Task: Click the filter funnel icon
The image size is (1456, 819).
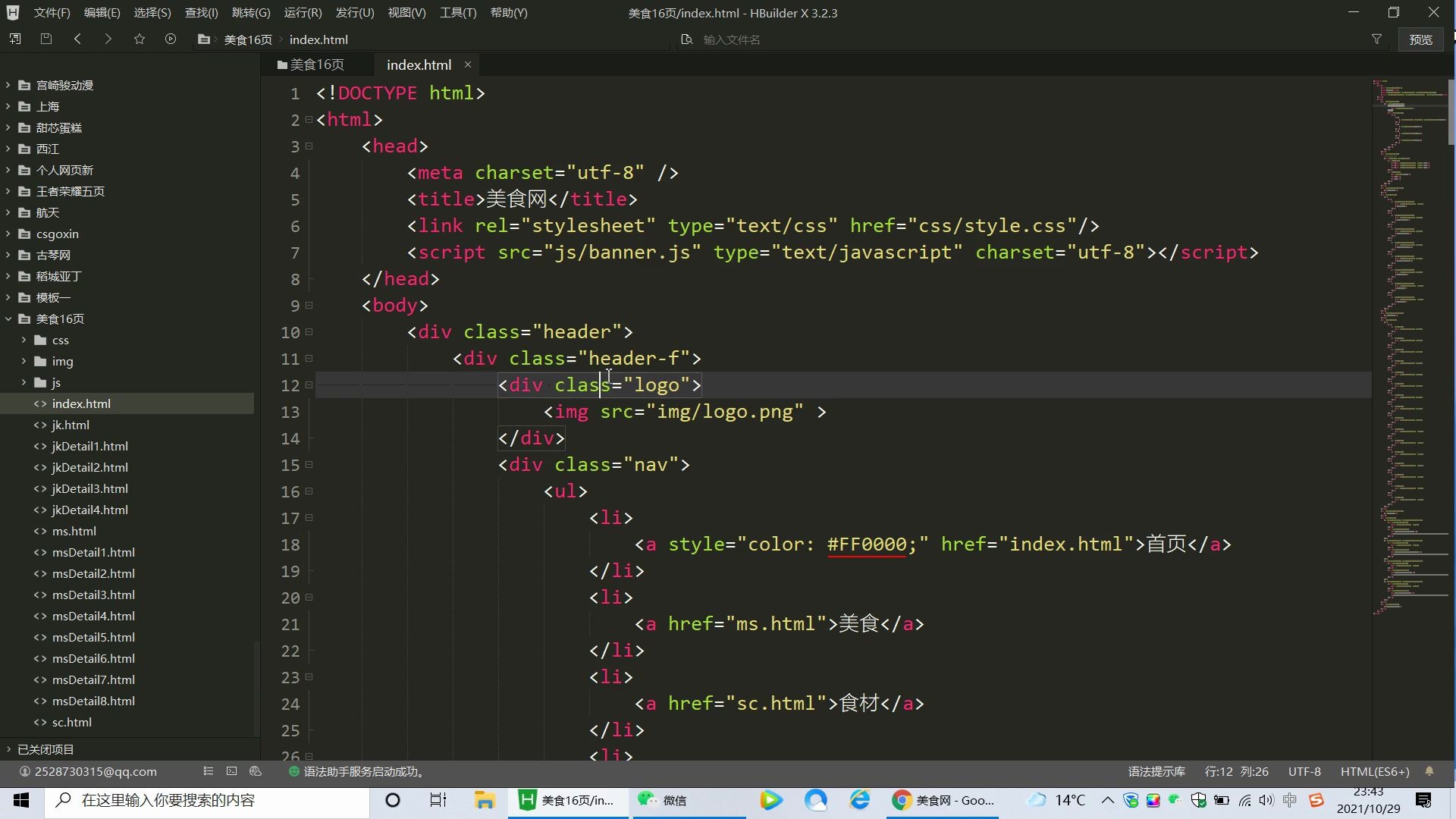Action: pyautogui.click(x=1376, y=39)
